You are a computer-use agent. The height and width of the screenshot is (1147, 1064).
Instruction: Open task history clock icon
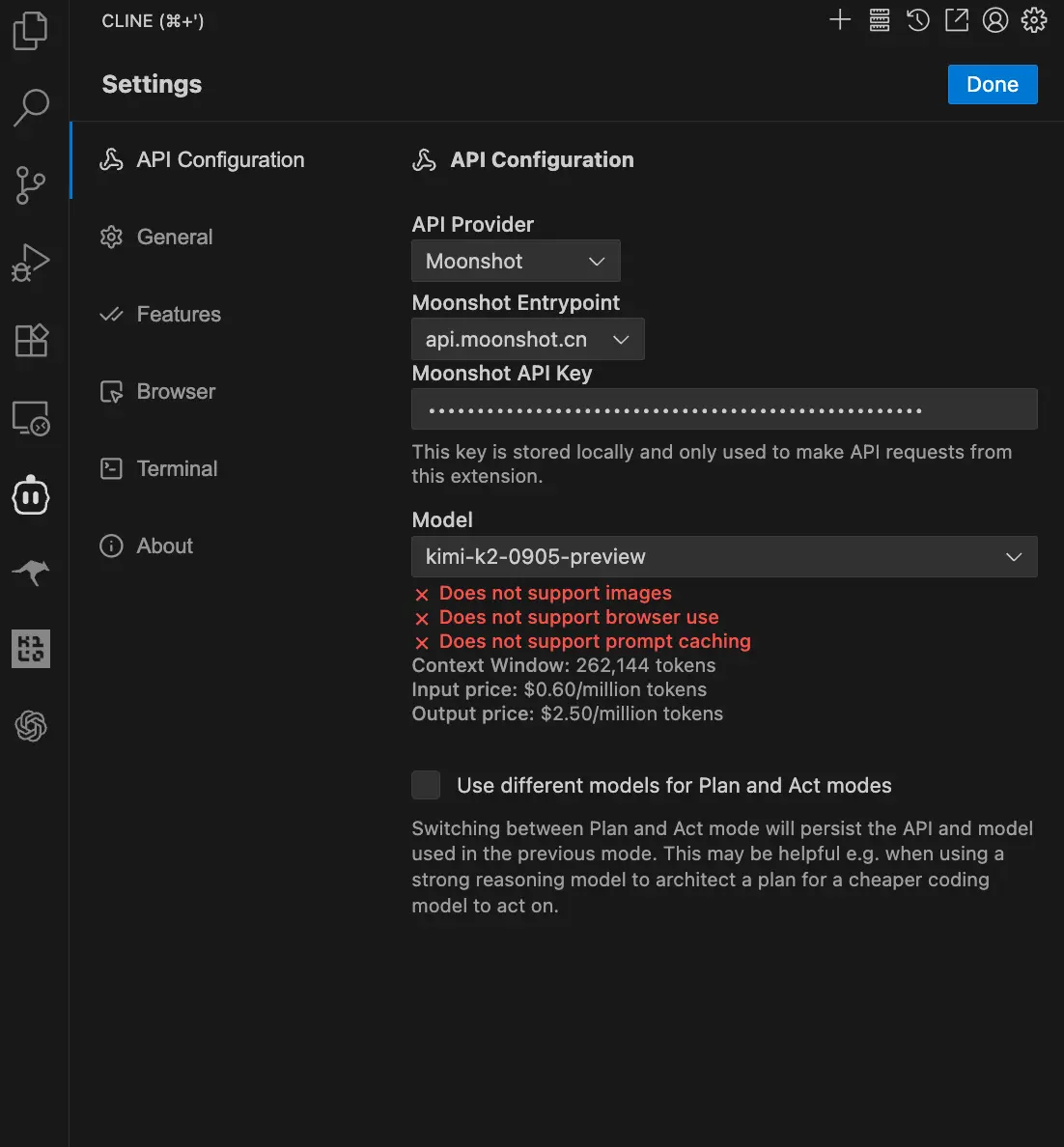coord(917,19)
